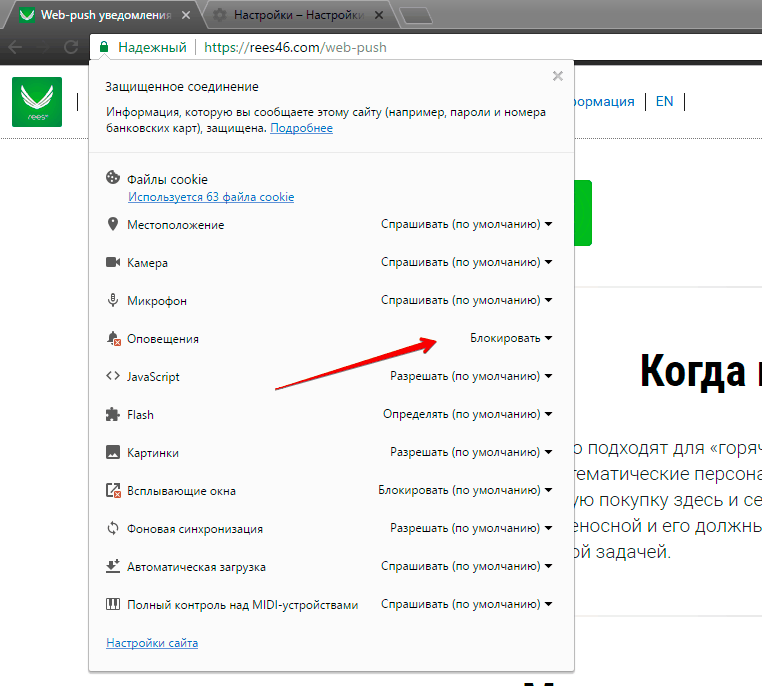
Task: Open Камера permission dropdown
Action: click(x=467, y=262)
